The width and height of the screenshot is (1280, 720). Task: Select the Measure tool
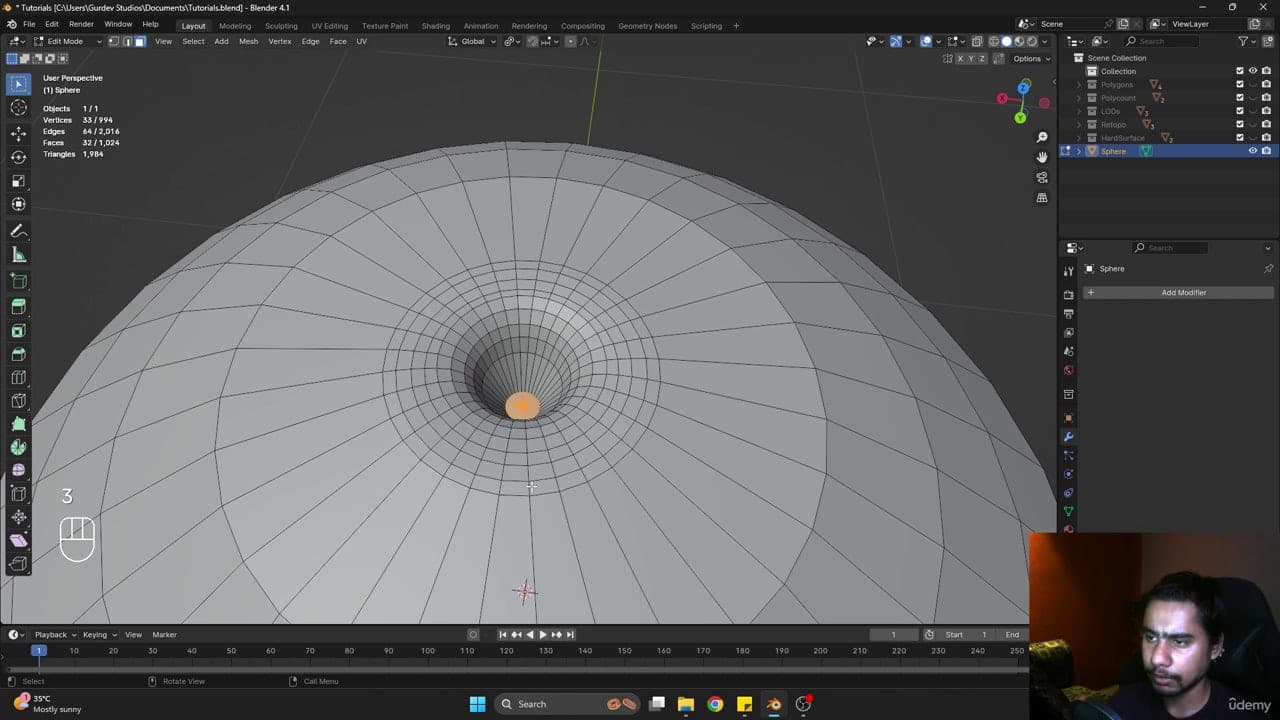coord(18,255)
